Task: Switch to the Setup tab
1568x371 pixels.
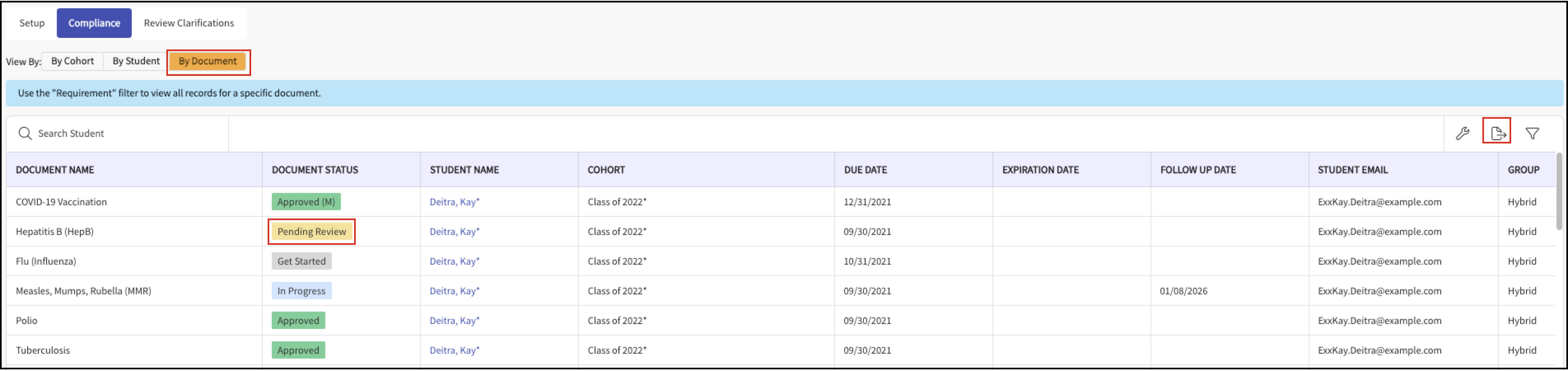Action: pyautogui.click(x=32, y=23)
